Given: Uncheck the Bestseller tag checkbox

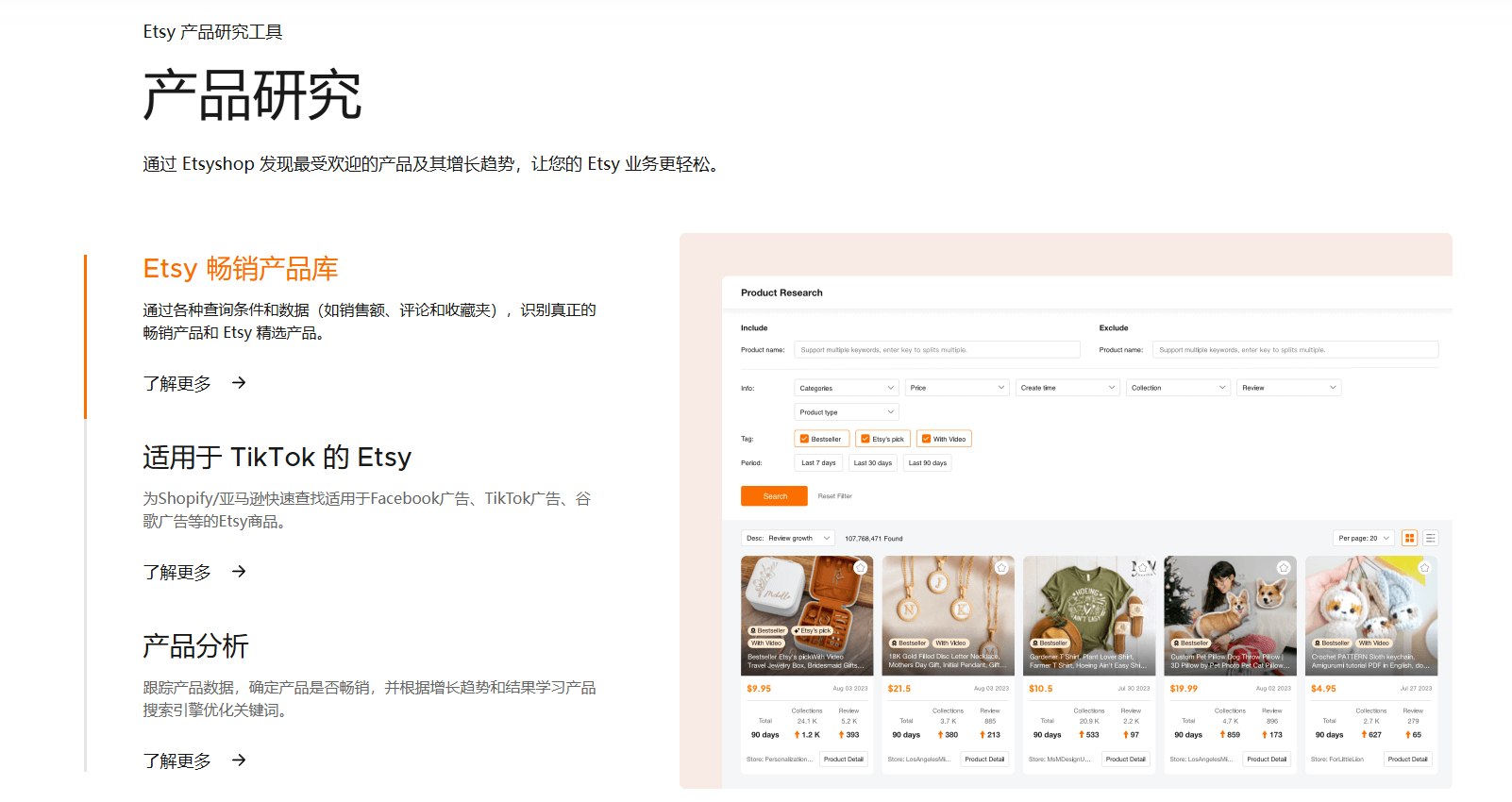Looking at the screenshot, I should pos(804,439).
